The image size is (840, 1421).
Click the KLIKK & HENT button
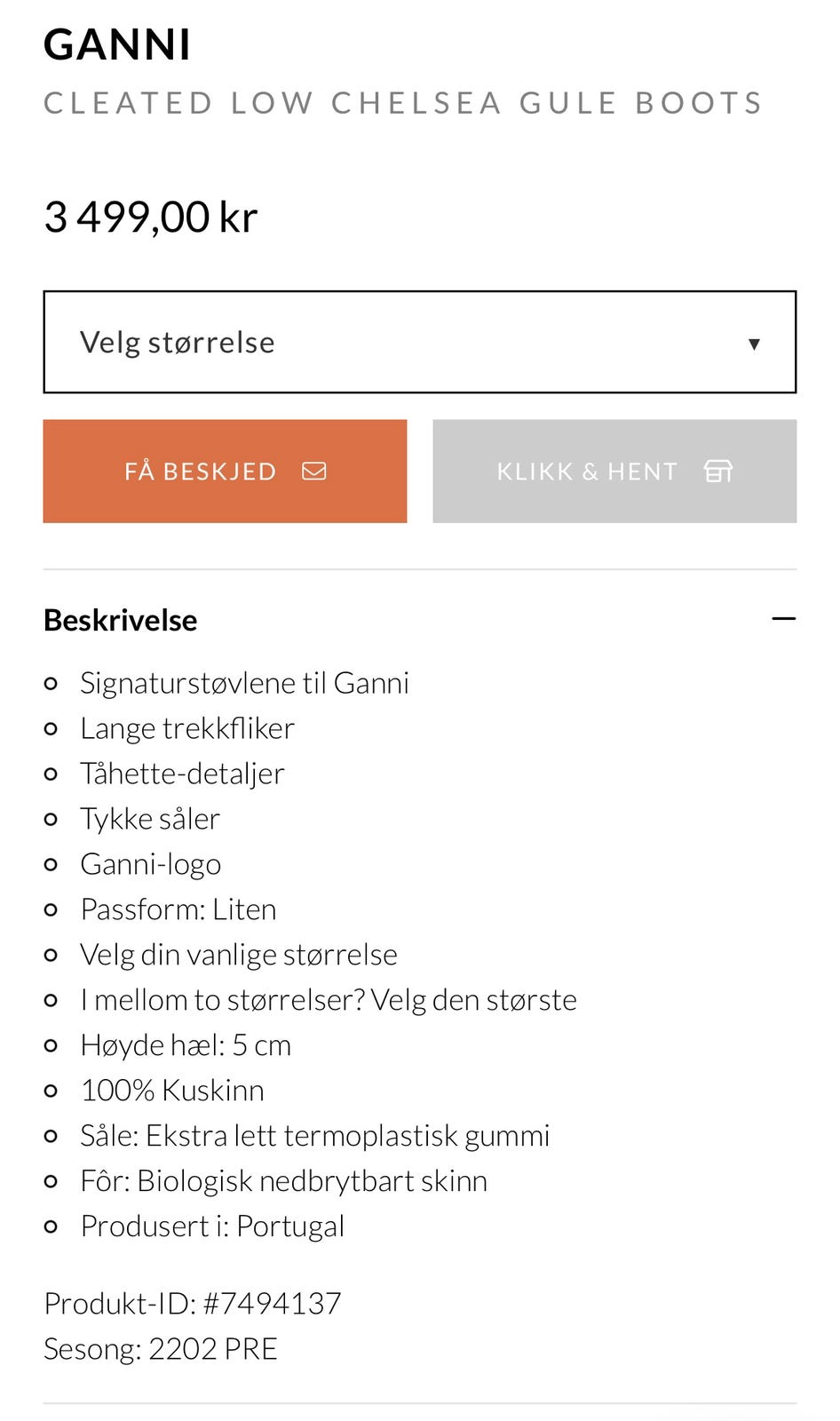tap(614, 471)
